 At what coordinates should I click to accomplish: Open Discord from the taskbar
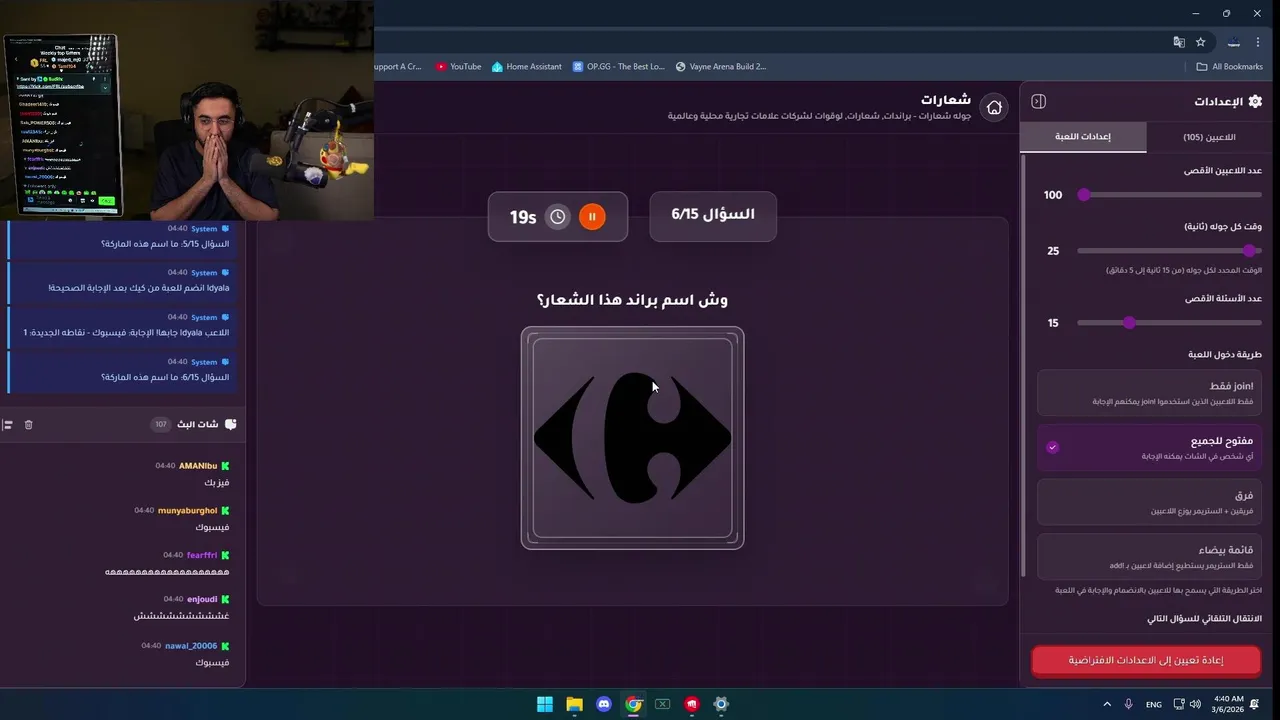tap(603, 704)
